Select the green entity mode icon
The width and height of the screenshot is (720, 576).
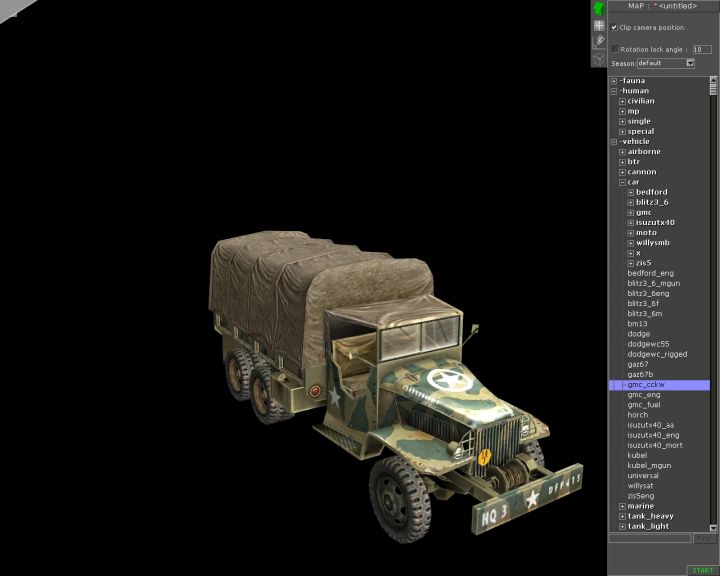pyautogui.click(x=599, y=8)
